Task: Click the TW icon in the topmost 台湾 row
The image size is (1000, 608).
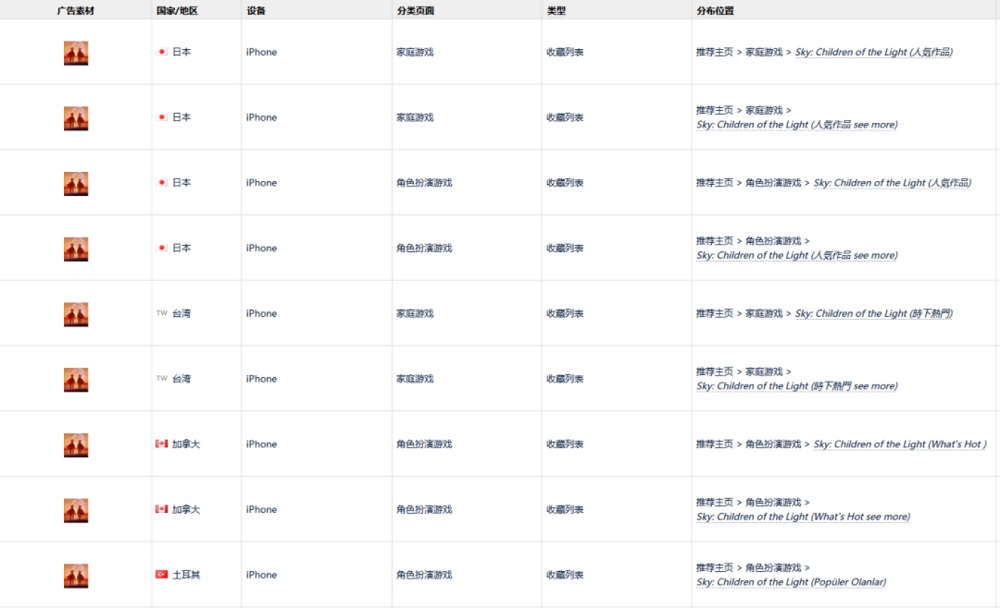Action: (161, 313)
